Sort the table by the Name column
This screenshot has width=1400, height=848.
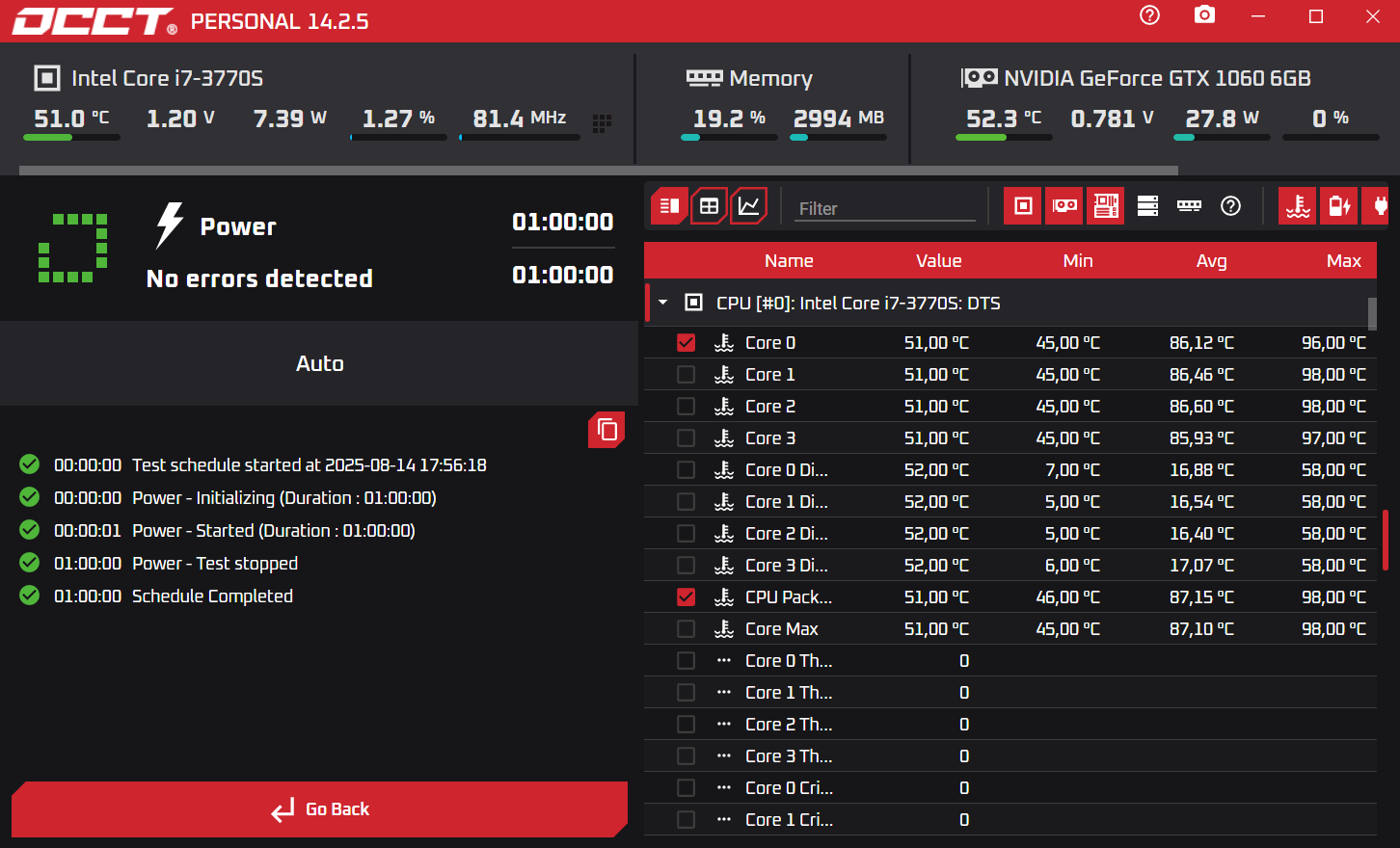pos(789,260)
